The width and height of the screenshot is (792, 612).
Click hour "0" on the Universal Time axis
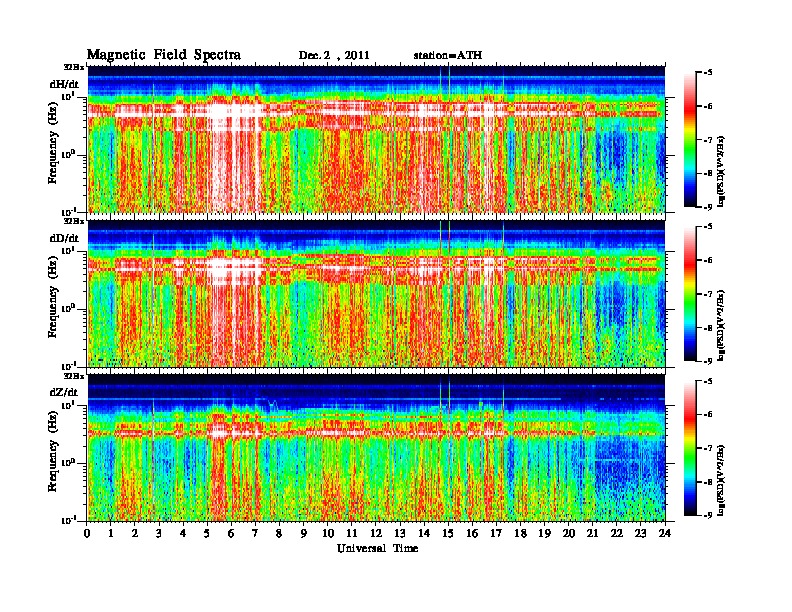click(87, 533)
